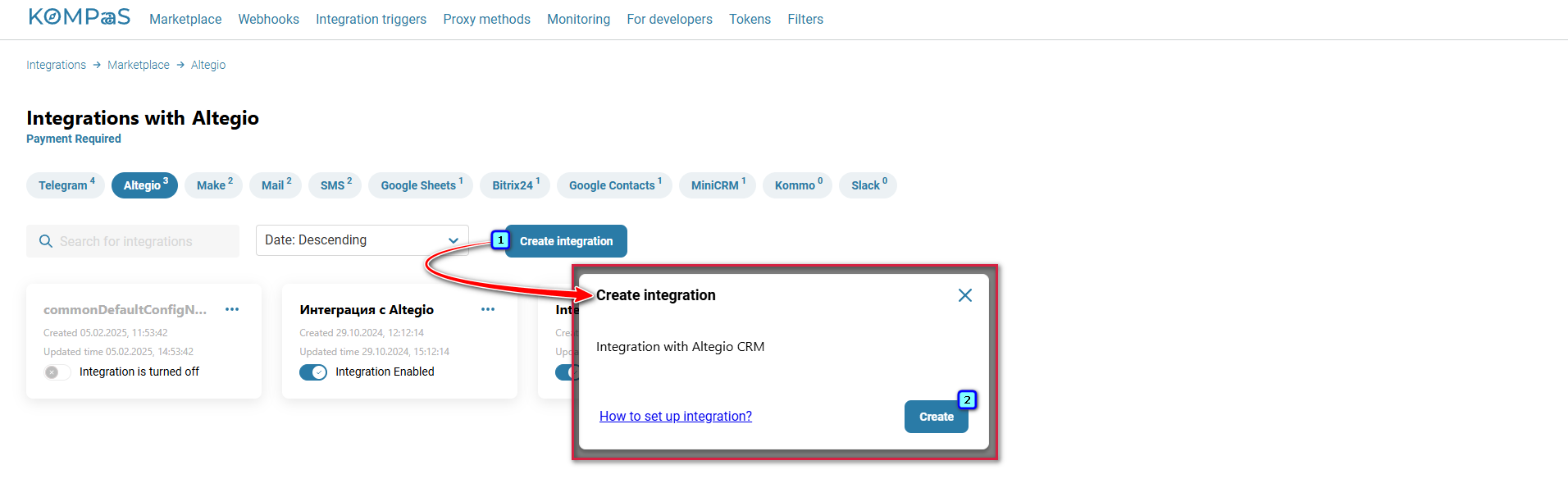1568x488 pixels.
Task: Click the Integration Enabled label
Action: click(385, 372)
